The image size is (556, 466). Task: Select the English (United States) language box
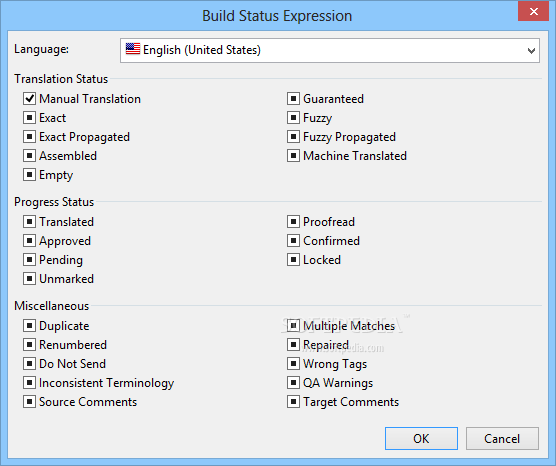click(330, 50)
